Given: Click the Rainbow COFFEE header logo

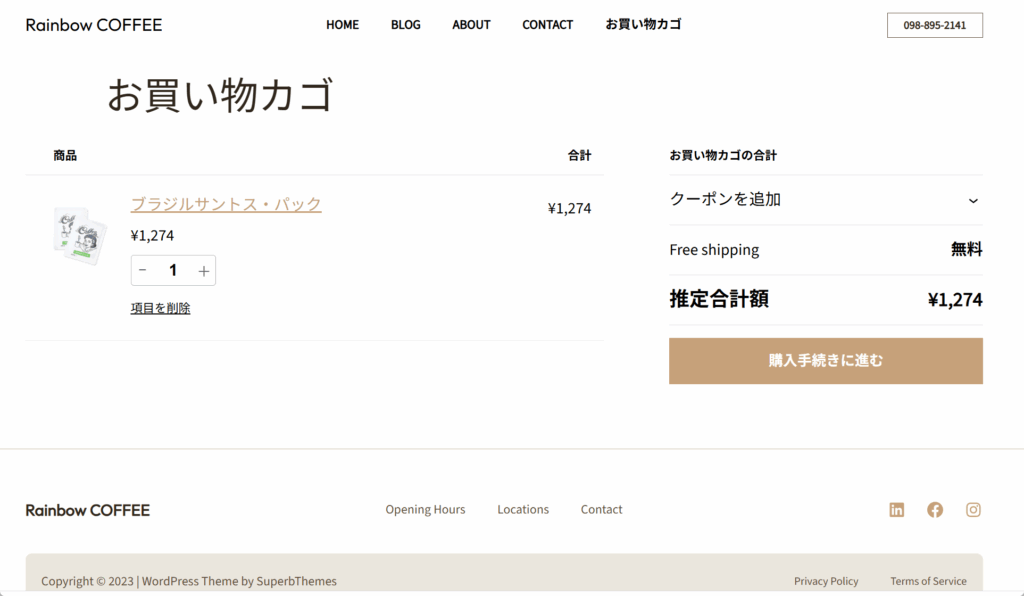Looking at the screenshot, I should (94, 25).
